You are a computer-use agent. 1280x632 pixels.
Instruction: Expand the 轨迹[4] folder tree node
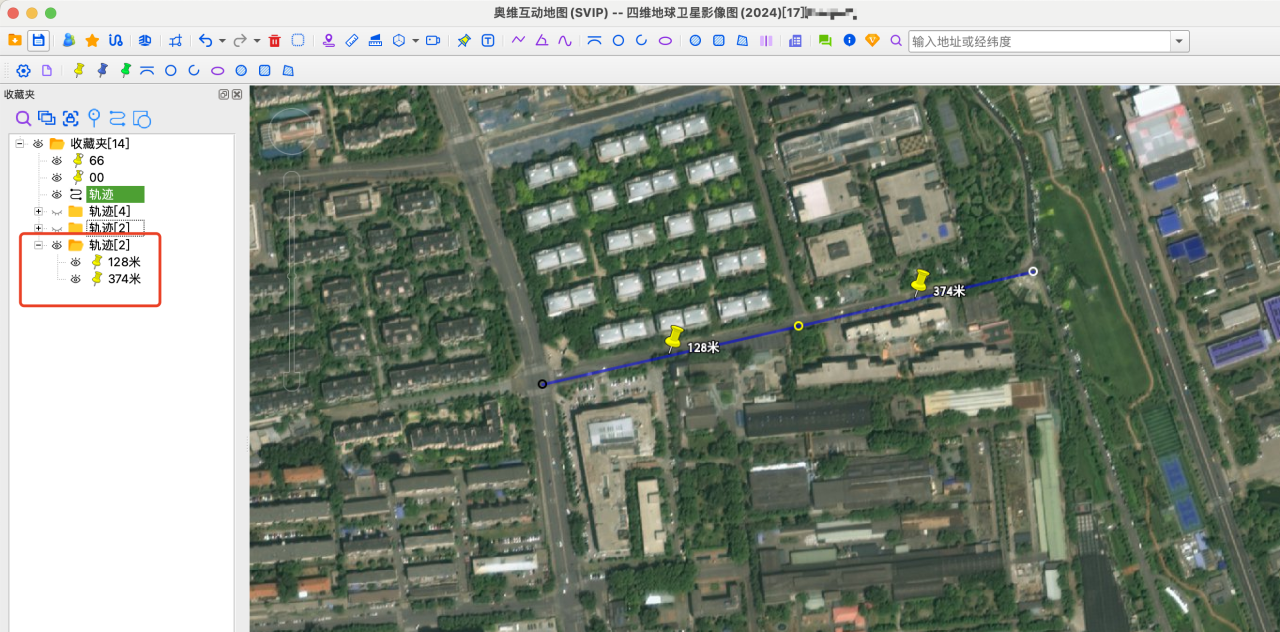36,211
